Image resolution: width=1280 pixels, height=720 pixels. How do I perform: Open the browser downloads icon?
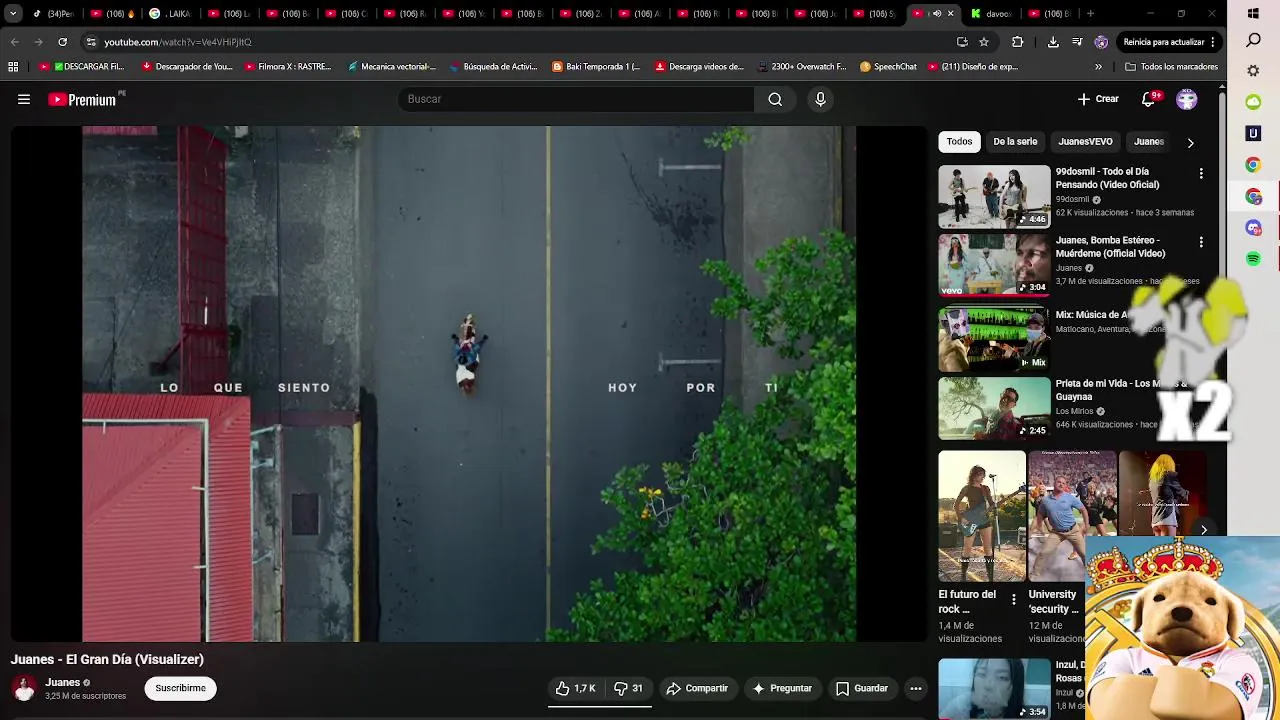(x=1053, y=42)
